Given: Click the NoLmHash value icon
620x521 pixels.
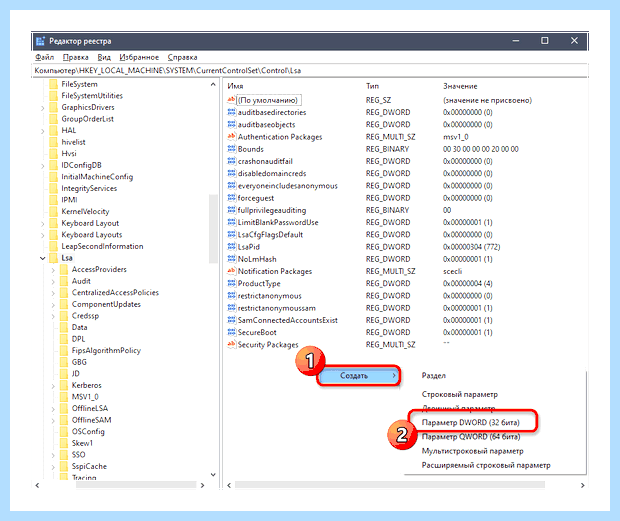Looking at the screenshot, I should [231, 259].
